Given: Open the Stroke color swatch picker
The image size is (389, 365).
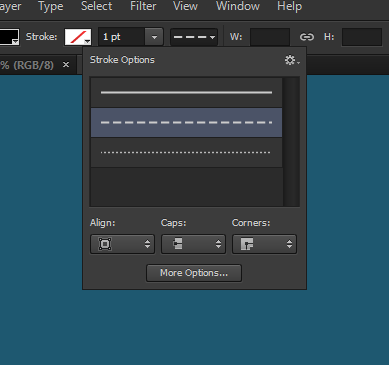Looking at the screenshot, I should (78, 37).
